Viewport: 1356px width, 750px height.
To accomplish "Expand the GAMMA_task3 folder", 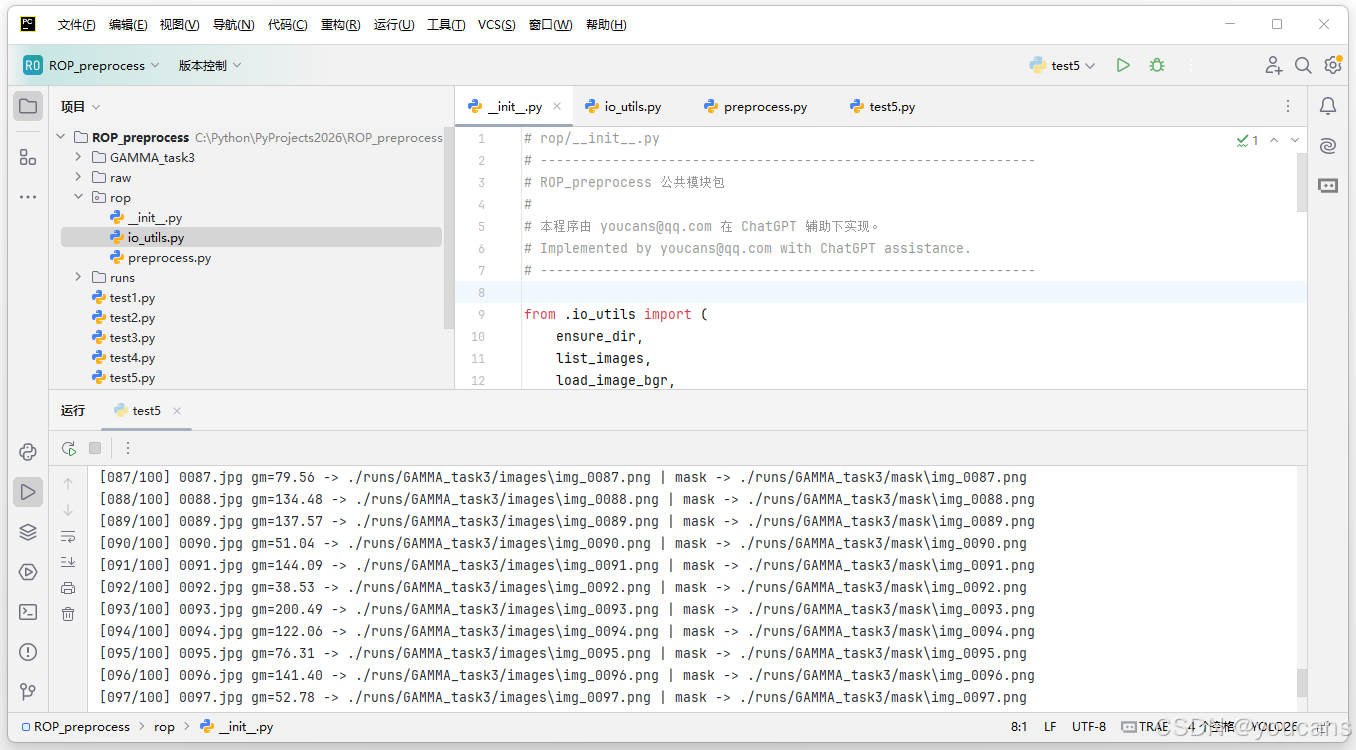I will [x=78, y=157].
